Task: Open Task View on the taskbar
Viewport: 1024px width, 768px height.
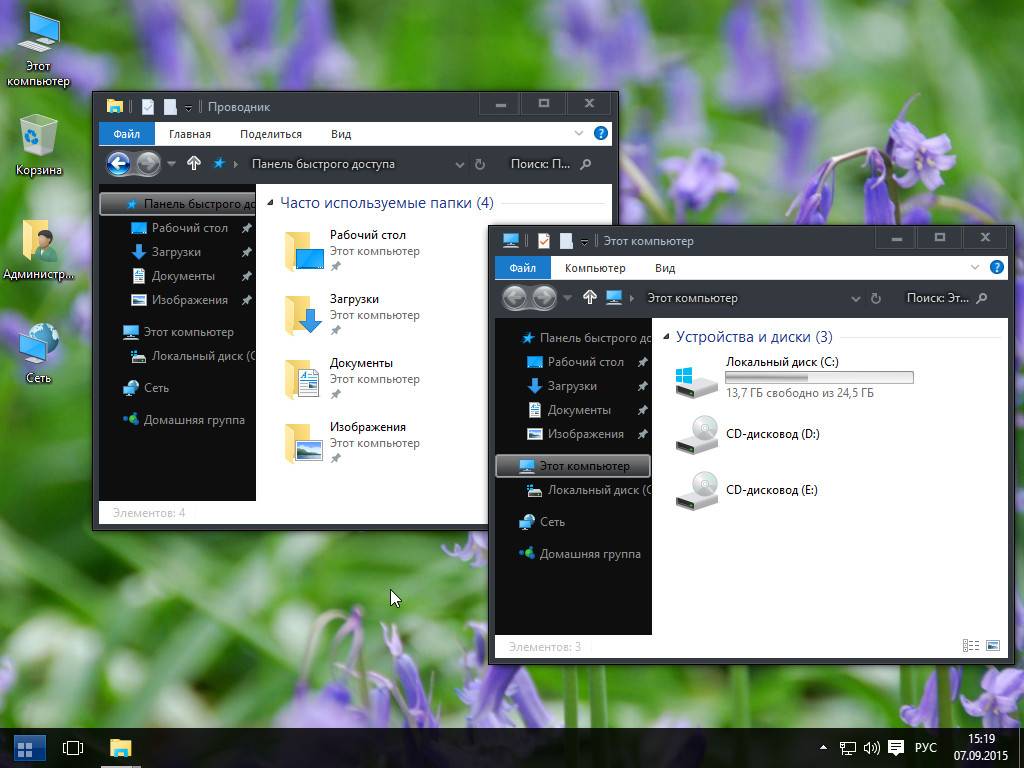Action: click(72, 747)
